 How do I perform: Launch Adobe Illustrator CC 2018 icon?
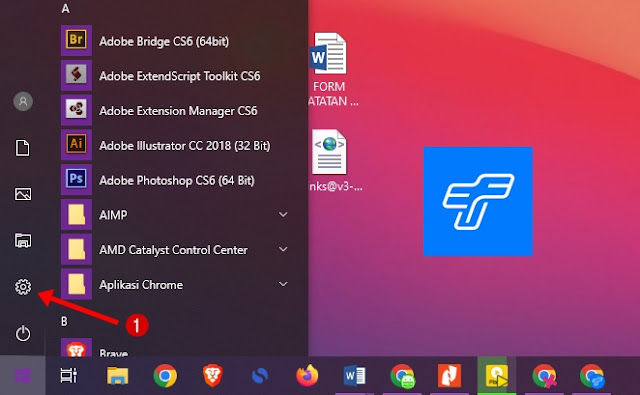[x=76, y=145]
